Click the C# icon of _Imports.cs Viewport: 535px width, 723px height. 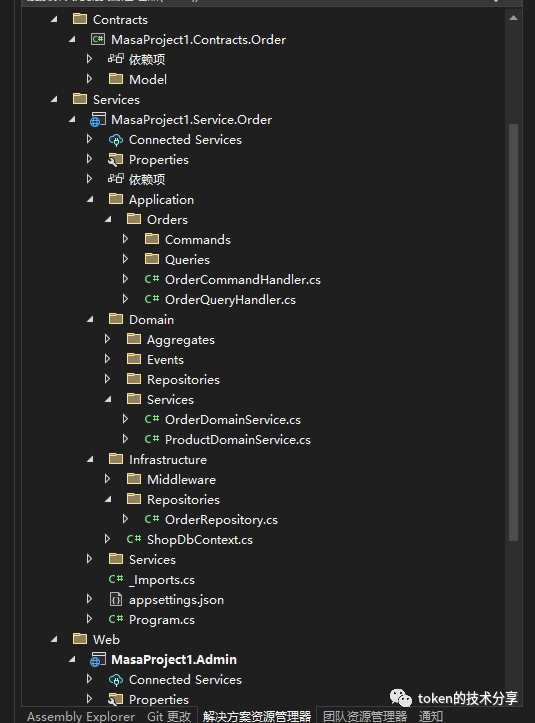click(116, 579)
